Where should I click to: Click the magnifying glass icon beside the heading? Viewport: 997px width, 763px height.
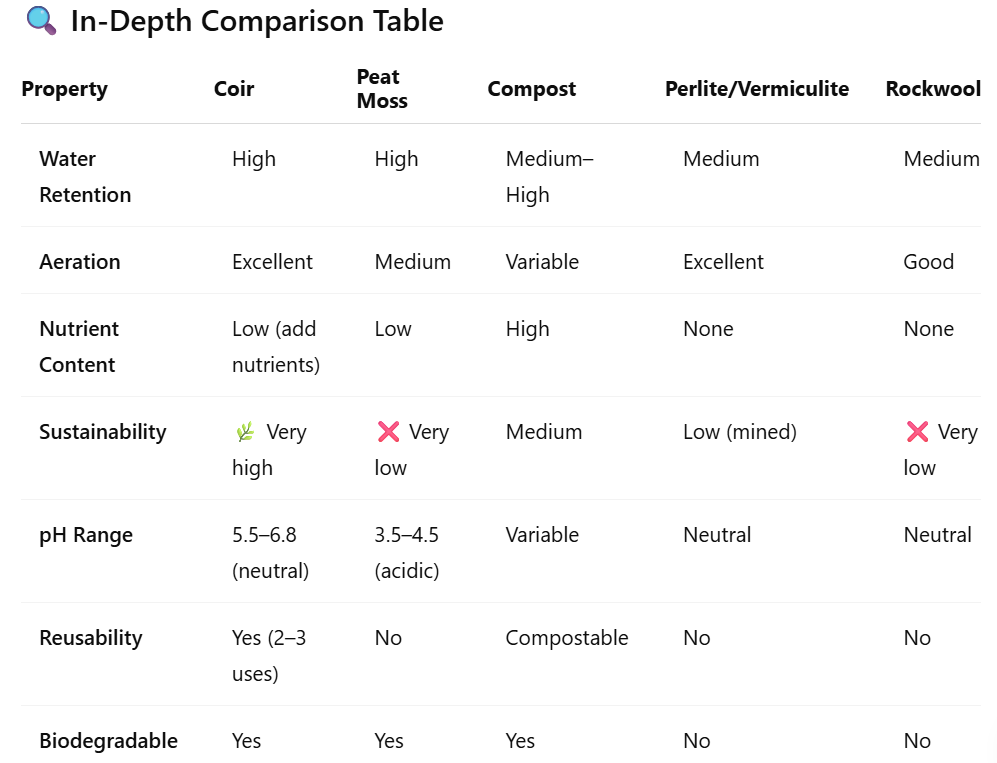tap(41, 21)
